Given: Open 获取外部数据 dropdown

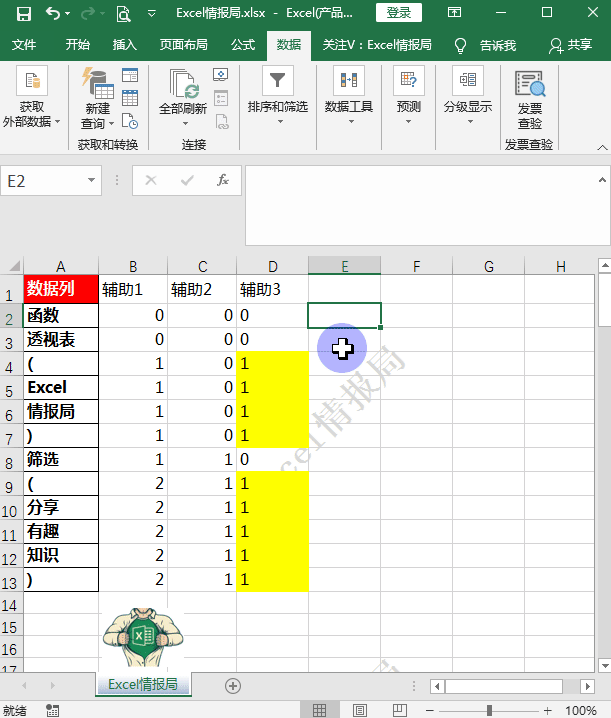Looking at the screenshot, I should (x=32, y=97).
